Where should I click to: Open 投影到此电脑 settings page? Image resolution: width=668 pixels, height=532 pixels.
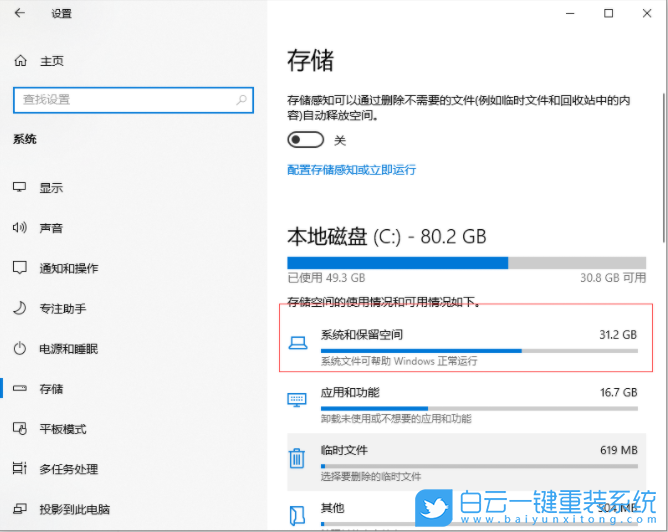point(75,509)
